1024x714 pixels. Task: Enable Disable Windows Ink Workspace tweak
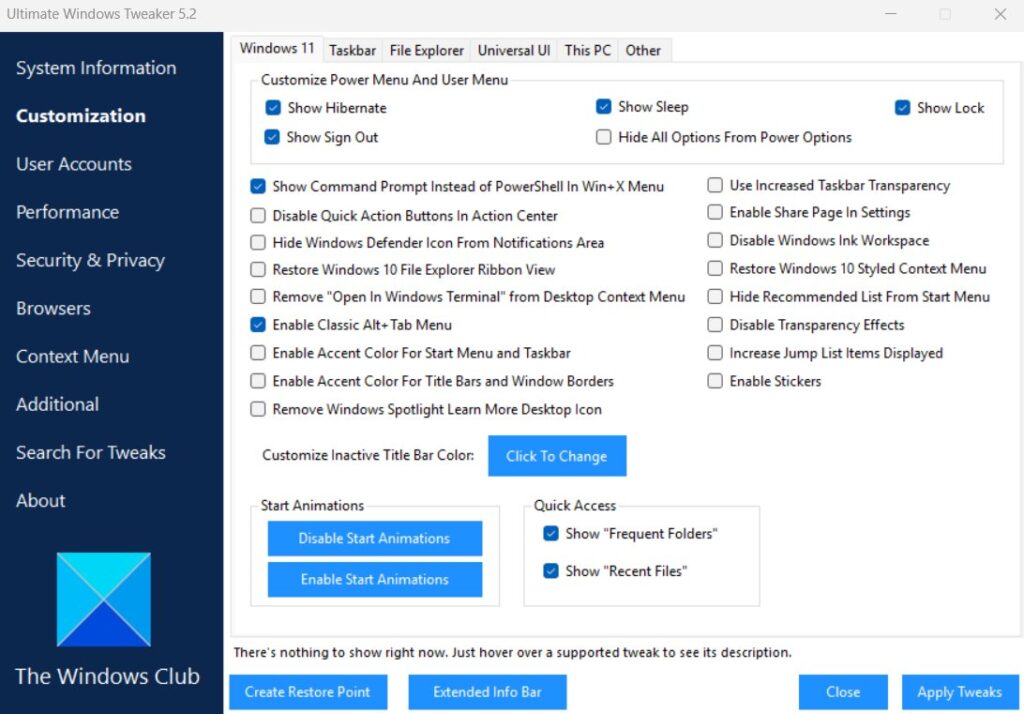715,241
